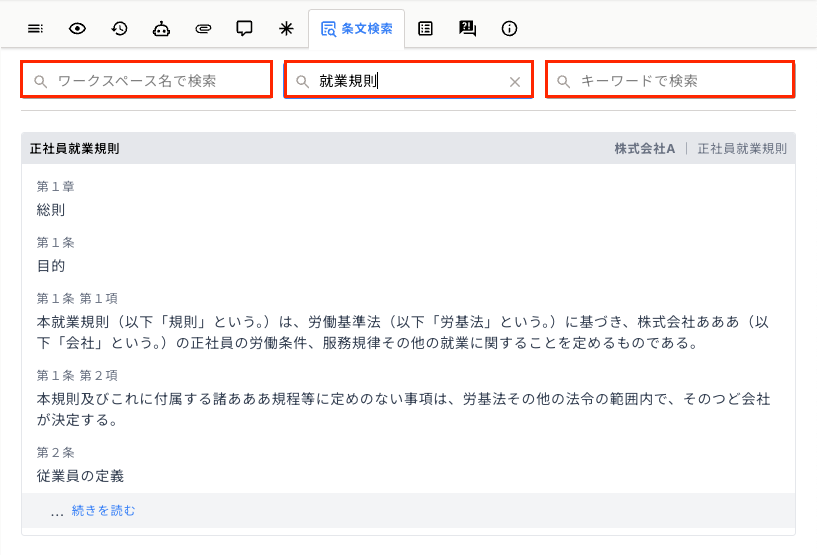Click the 正社員就業規則 result header title

coord(75,149)
